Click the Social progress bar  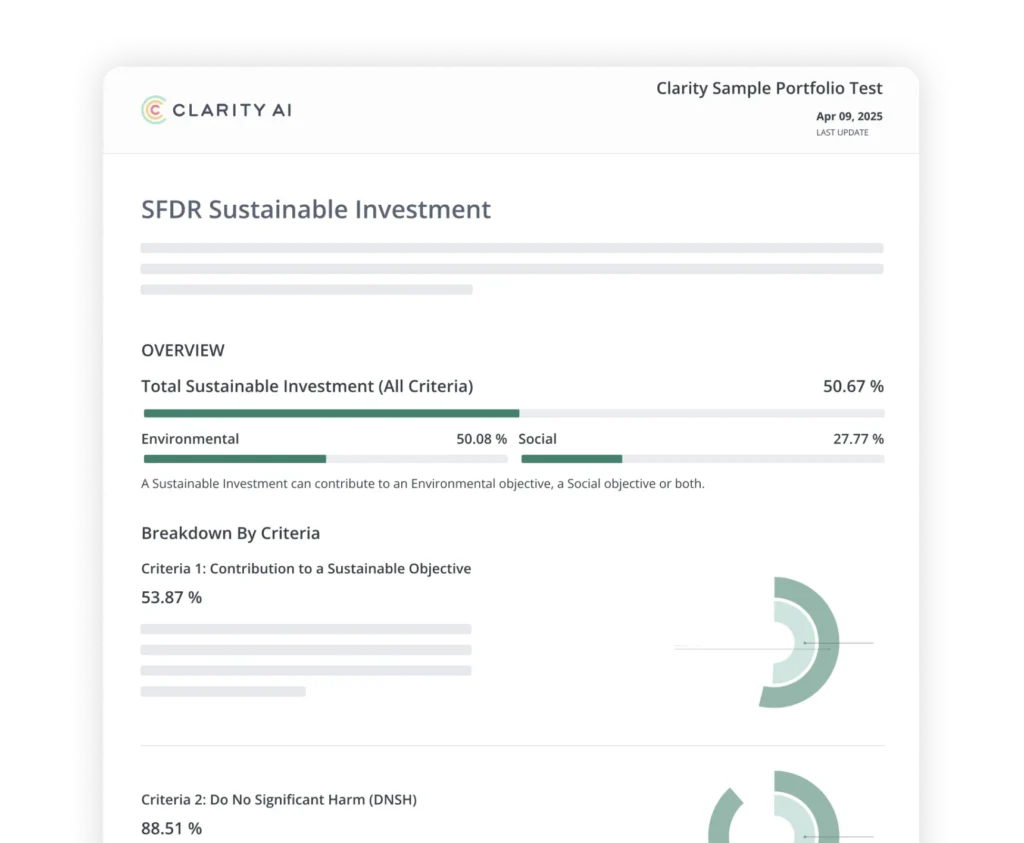click(x=703, y=459)
